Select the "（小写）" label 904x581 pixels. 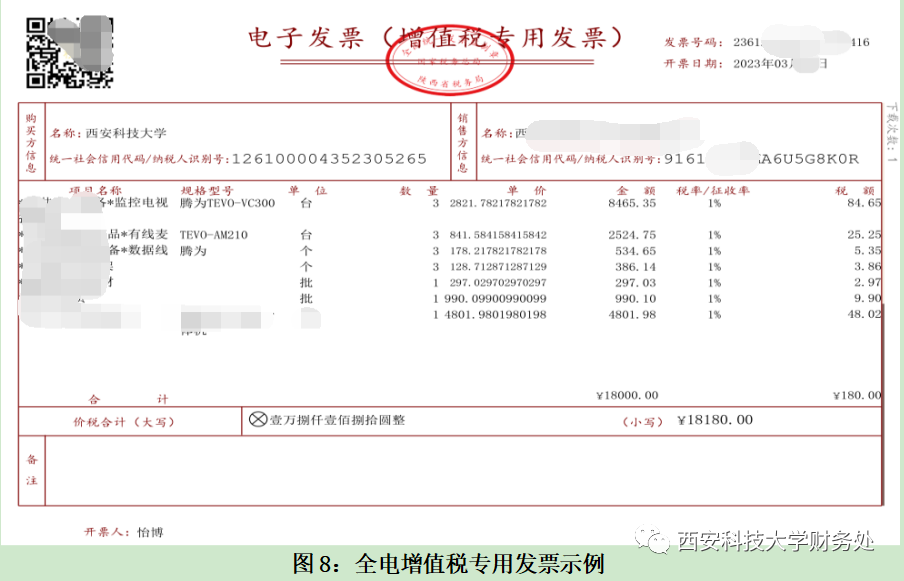click(643, 422)
